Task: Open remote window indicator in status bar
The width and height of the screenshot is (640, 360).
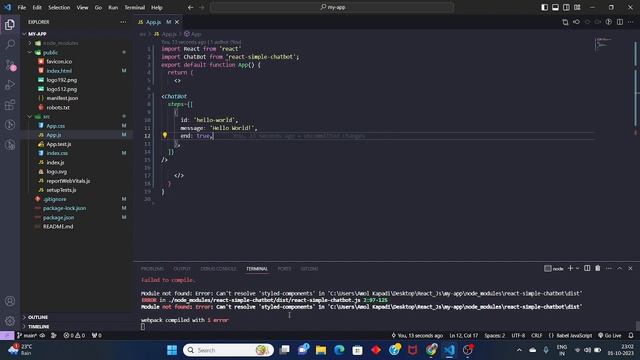Action: tap(7, 335)
